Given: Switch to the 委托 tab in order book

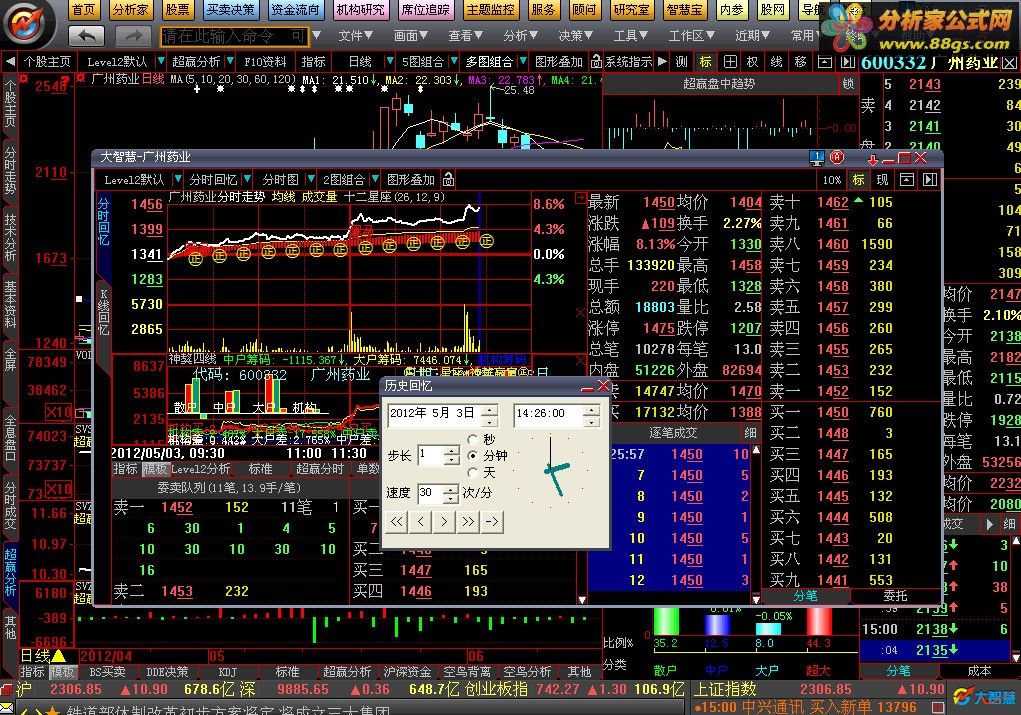Looking at the screenshot, I should coord(895,595).
